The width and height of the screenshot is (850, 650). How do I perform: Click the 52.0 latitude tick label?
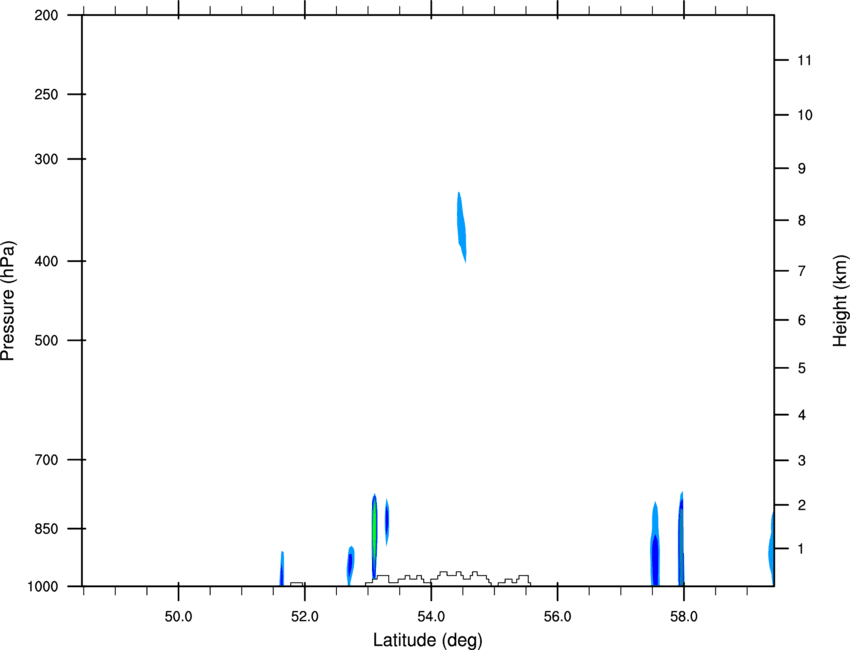[305, 617]
